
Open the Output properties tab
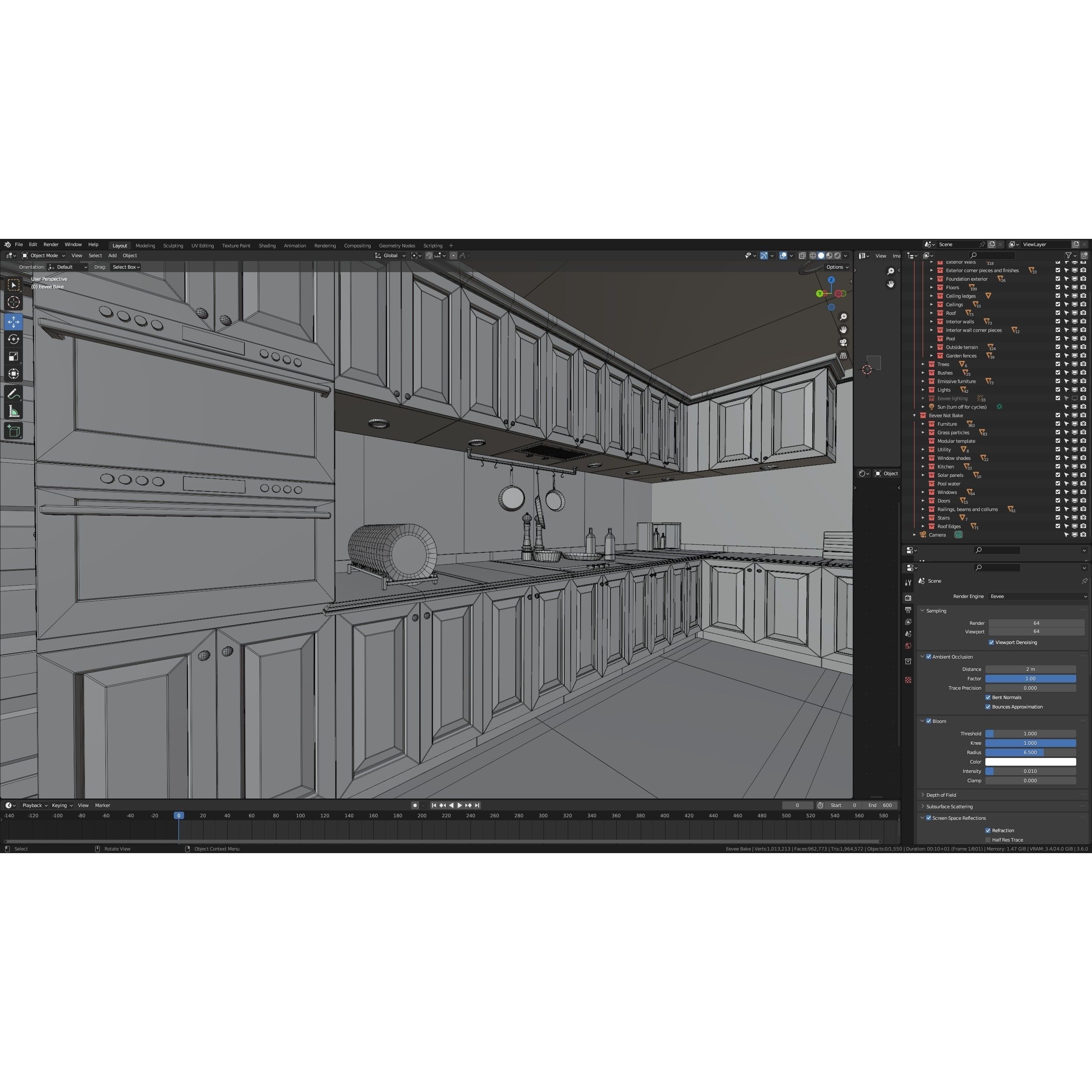coord(908,610)
